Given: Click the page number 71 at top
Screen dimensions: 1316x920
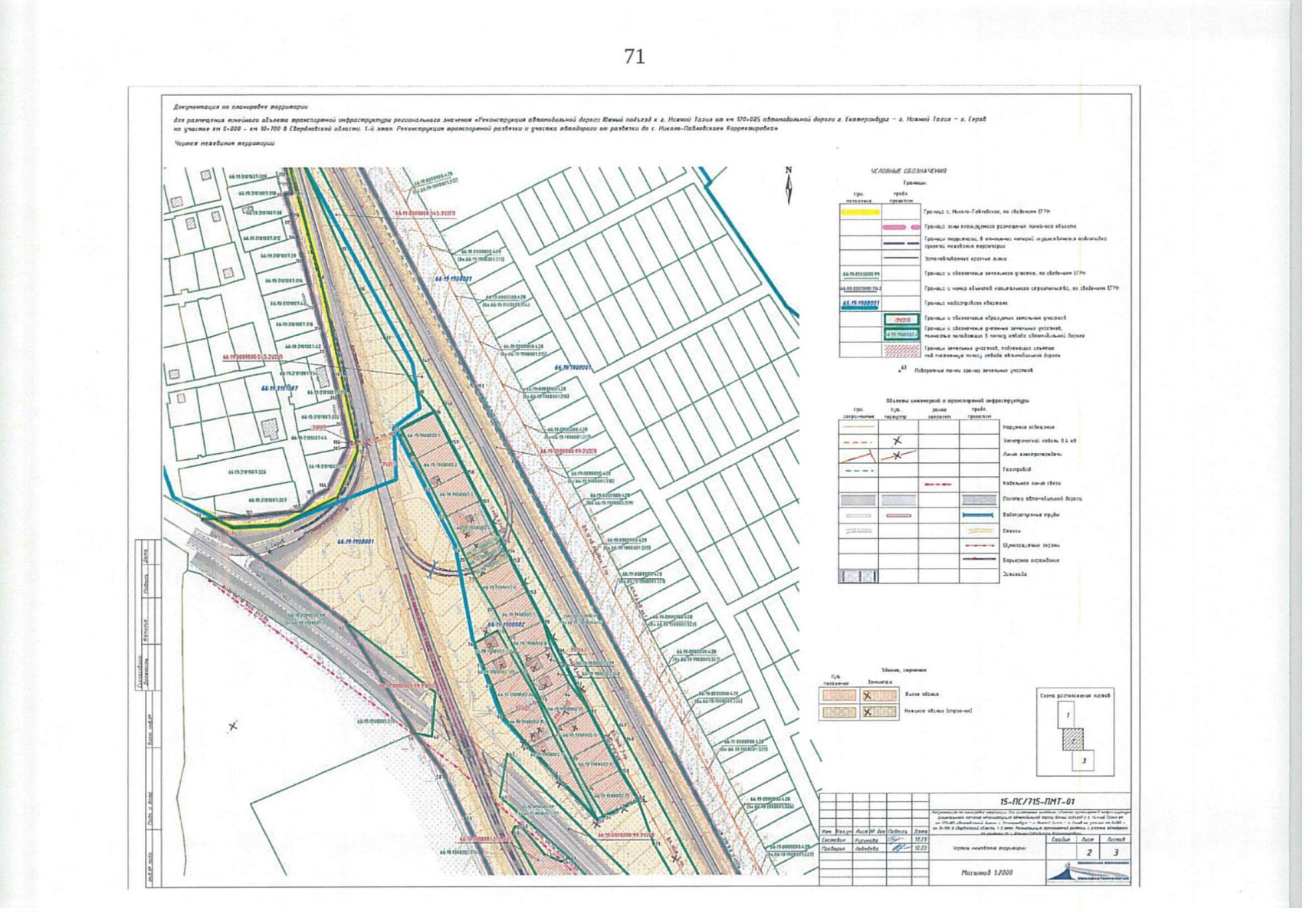Looking at the screenshot, I should [x=634, y=57].
